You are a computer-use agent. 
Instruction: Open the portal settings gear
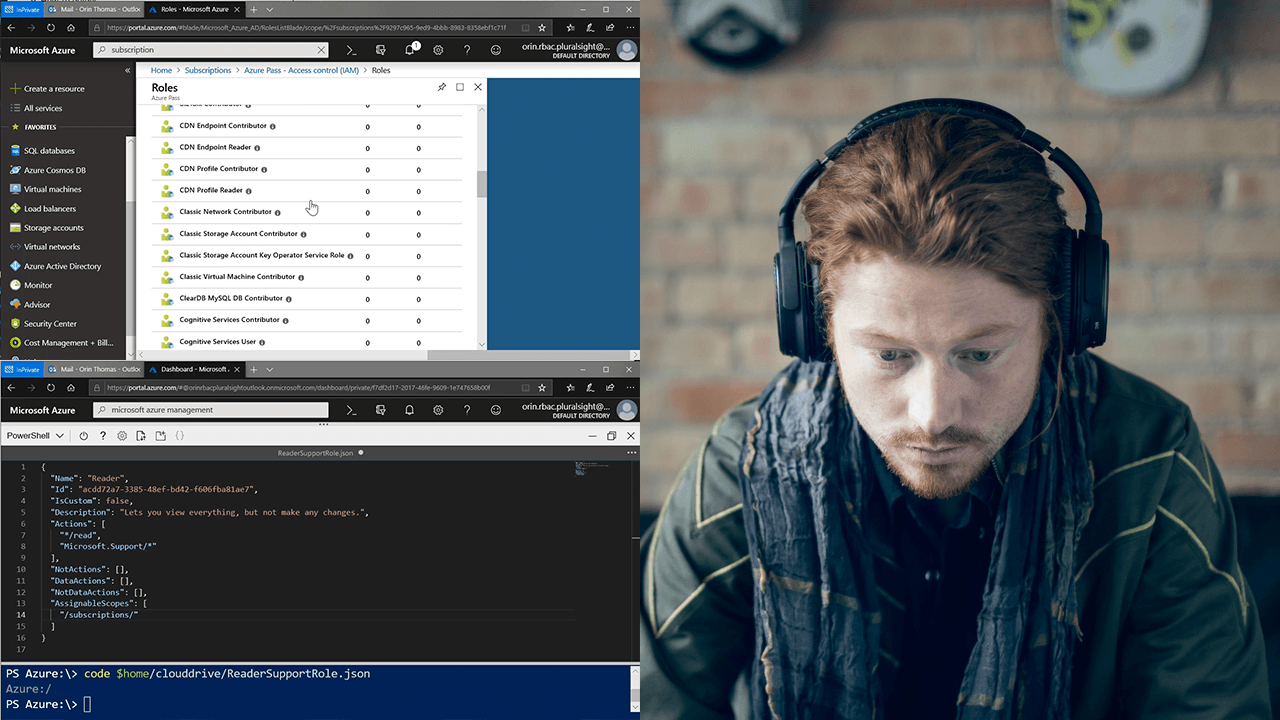pos(438,48)
